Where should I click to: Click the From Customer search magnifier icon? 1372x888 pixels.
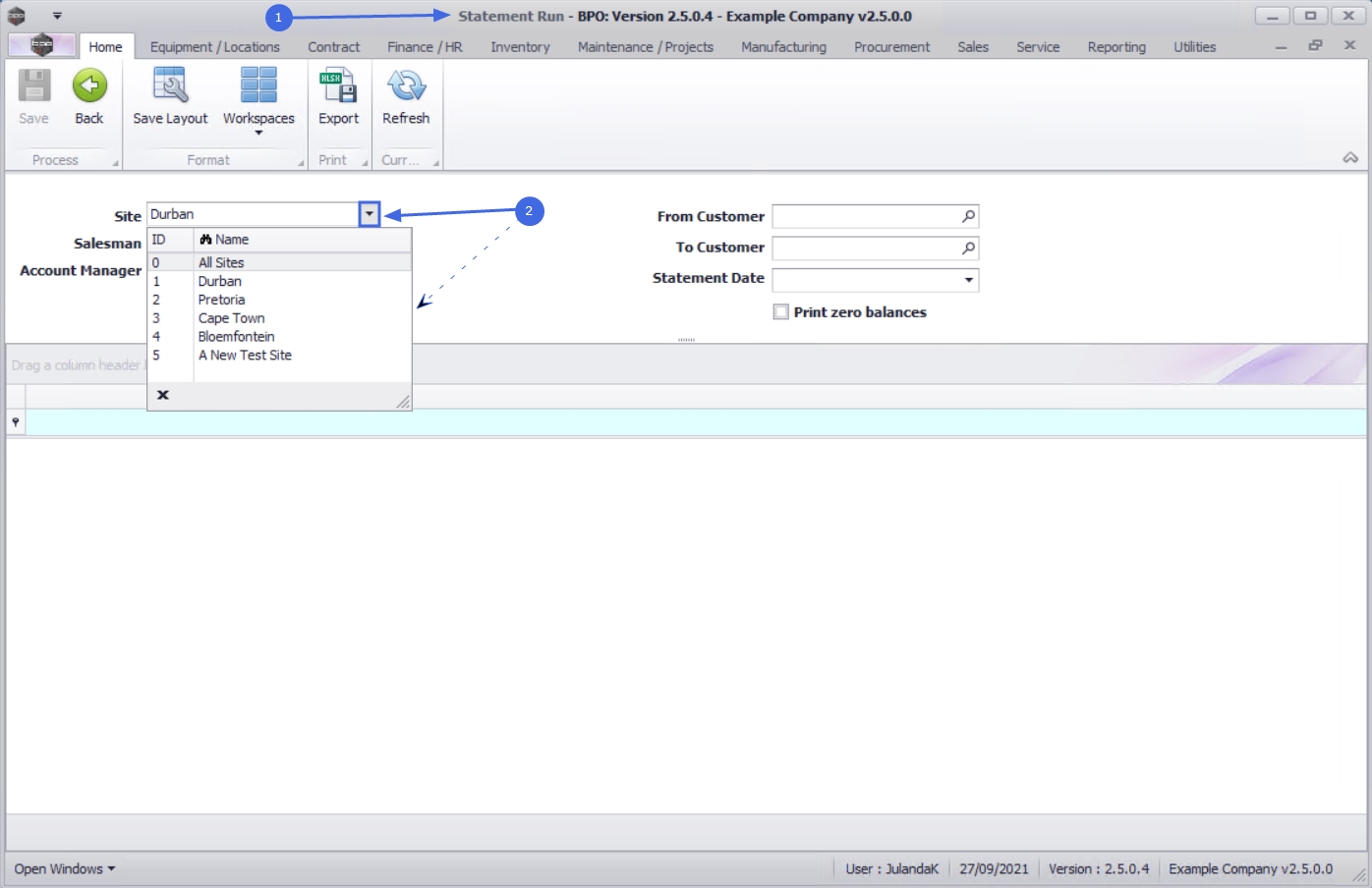pyautogui.click(x=968, y=216)
